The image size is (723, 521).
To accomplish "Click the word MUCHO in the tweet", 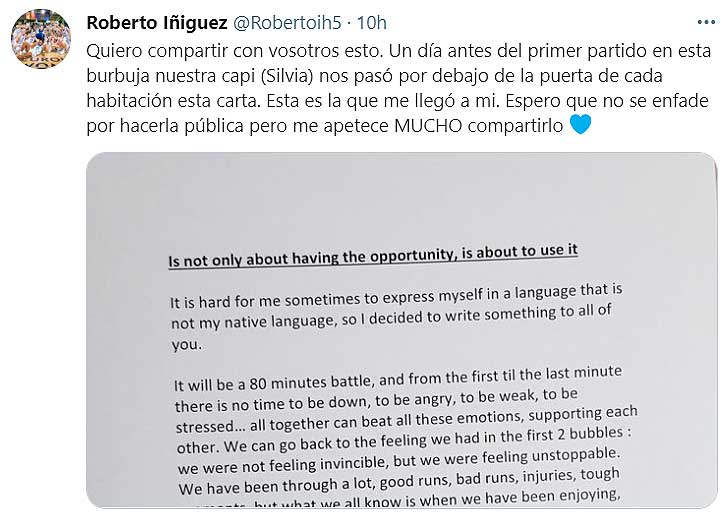I will tap(428, 125).
